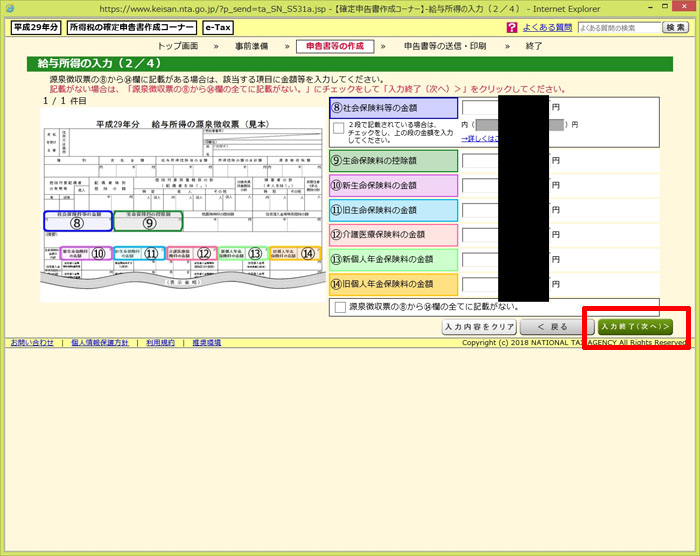Screen dimensions: 700x556
Task: Click the ⑭旧個人年金保険料の金額 label
Action: (x=393, y=284)
